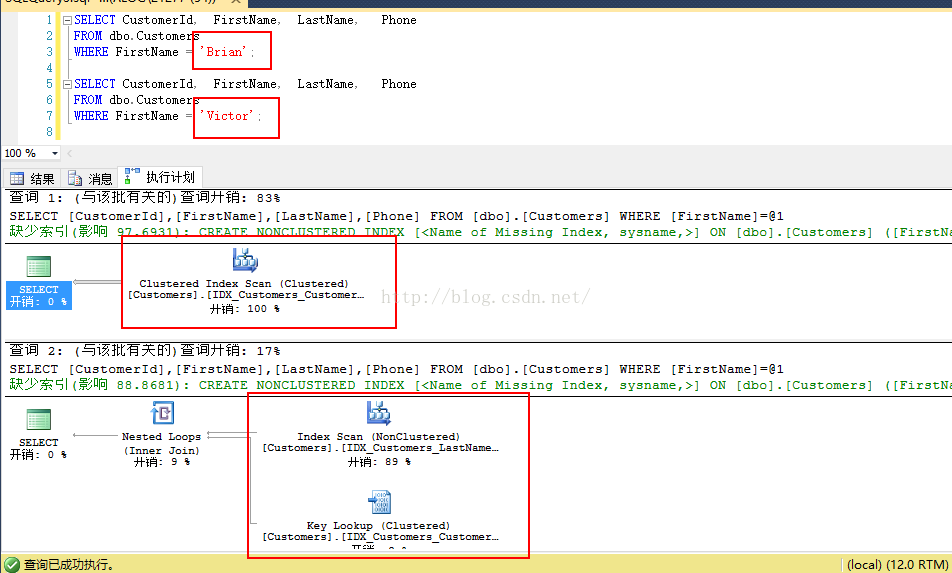
Task: Click the Clustered Index Scan cost 100 % label
Action: pos(245,308)
